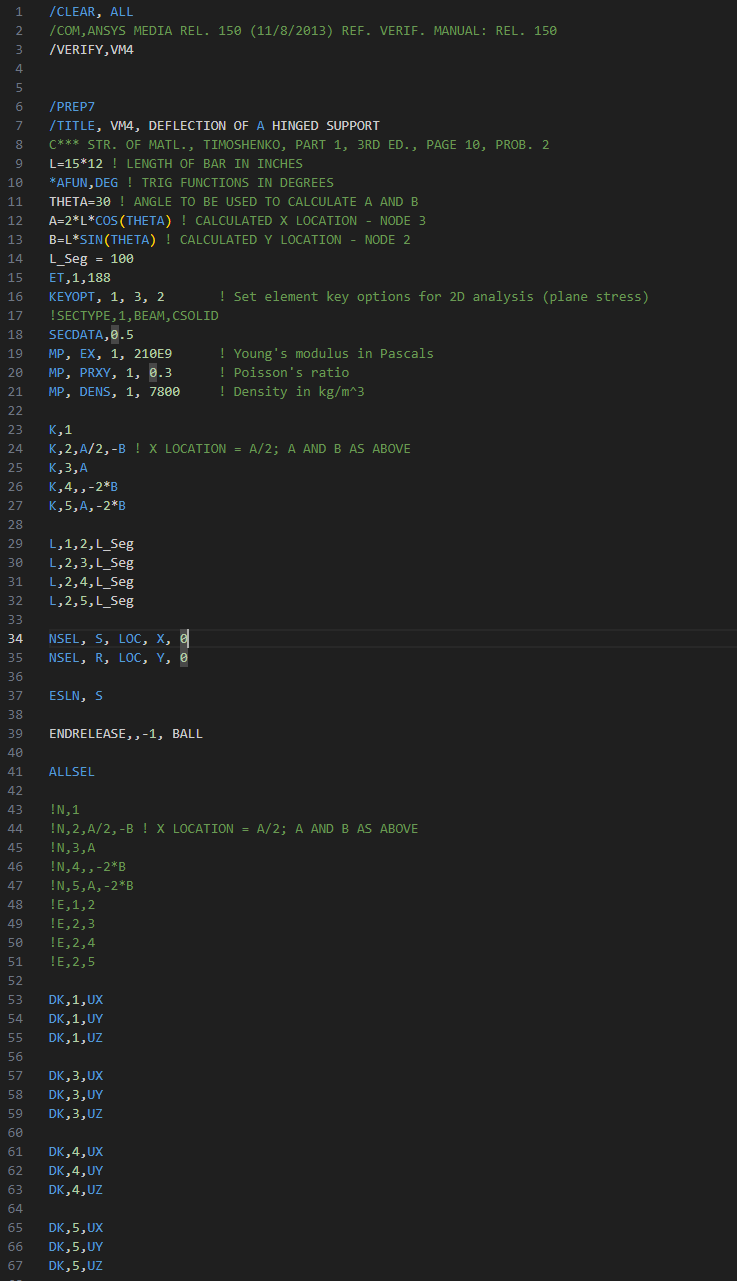The height and width of the screenshot is (1281, 737).
Task: Click the KEYOPT, 1, 3, 2 command
Action: pyautogui.click(x=107, y=296)
